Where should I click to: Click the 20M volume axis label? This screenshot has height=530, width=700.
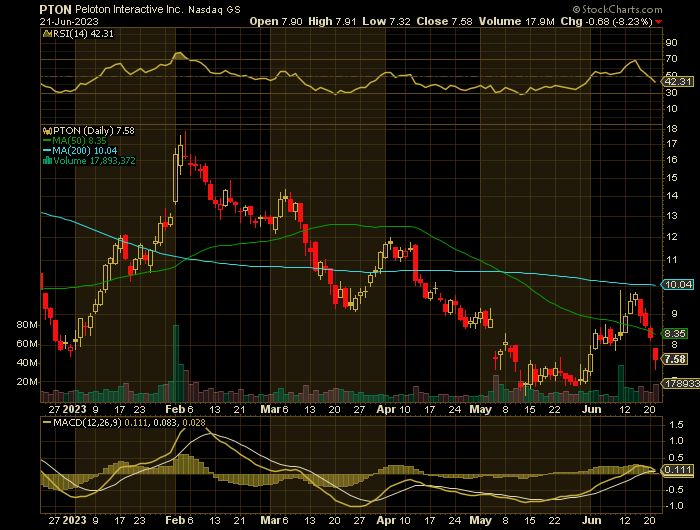tap(27, 382)
